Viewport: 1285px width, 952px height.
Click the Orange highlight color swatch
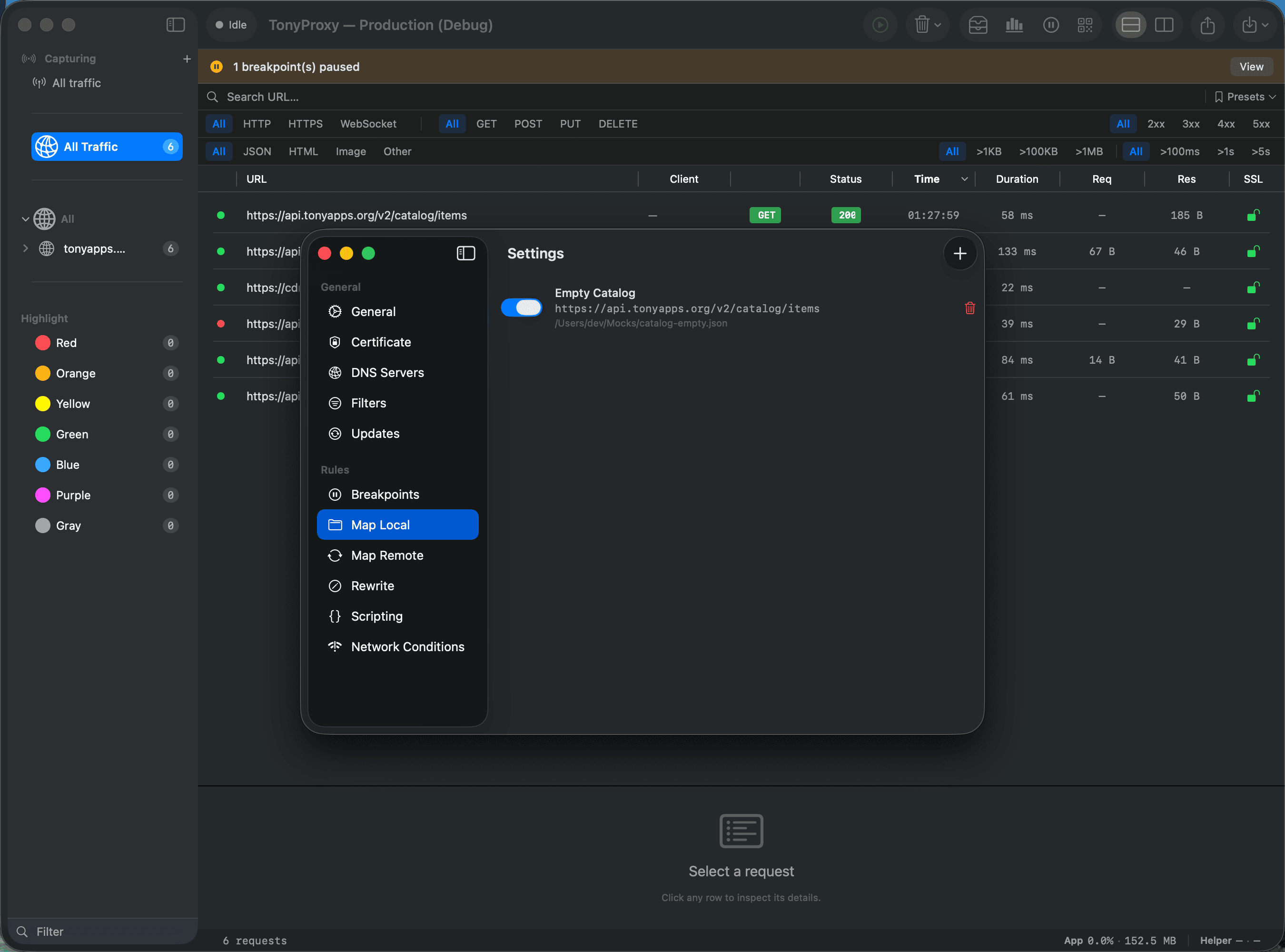click(x=43, y=374)
